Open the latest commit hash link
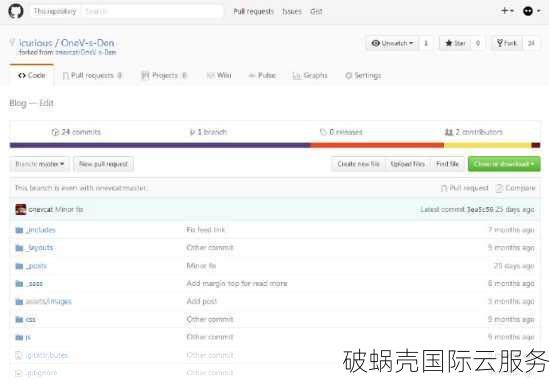The image size is (549, 380). [480, 209]
